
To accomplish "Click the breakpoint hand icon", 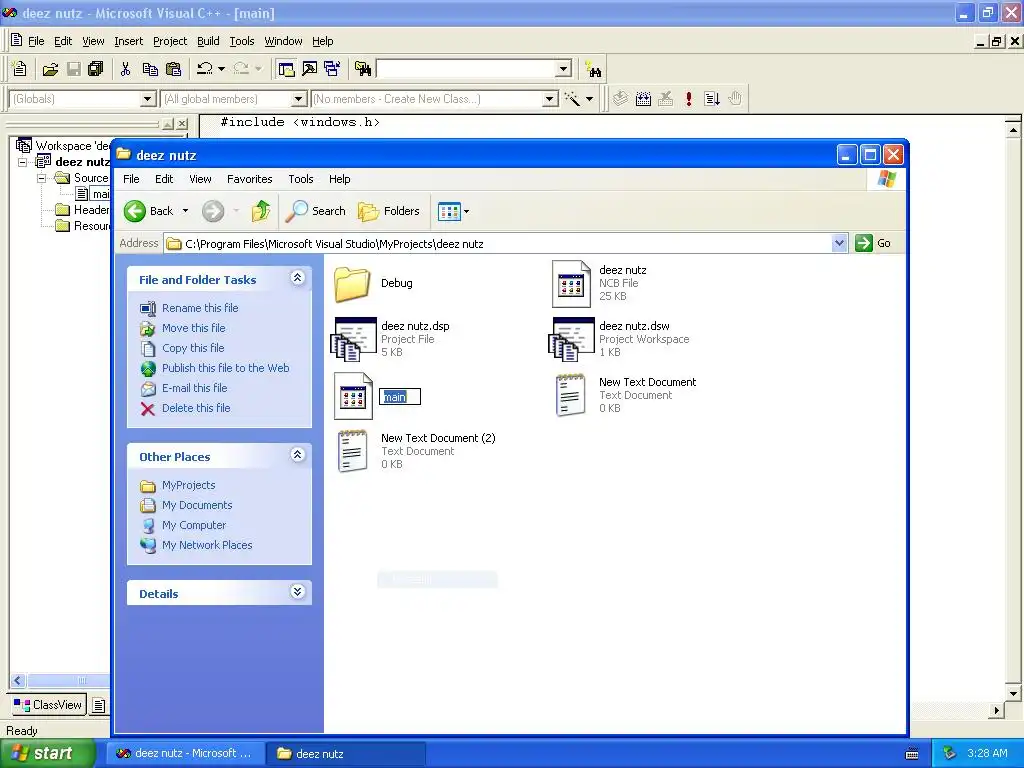I will coord(735,99).
